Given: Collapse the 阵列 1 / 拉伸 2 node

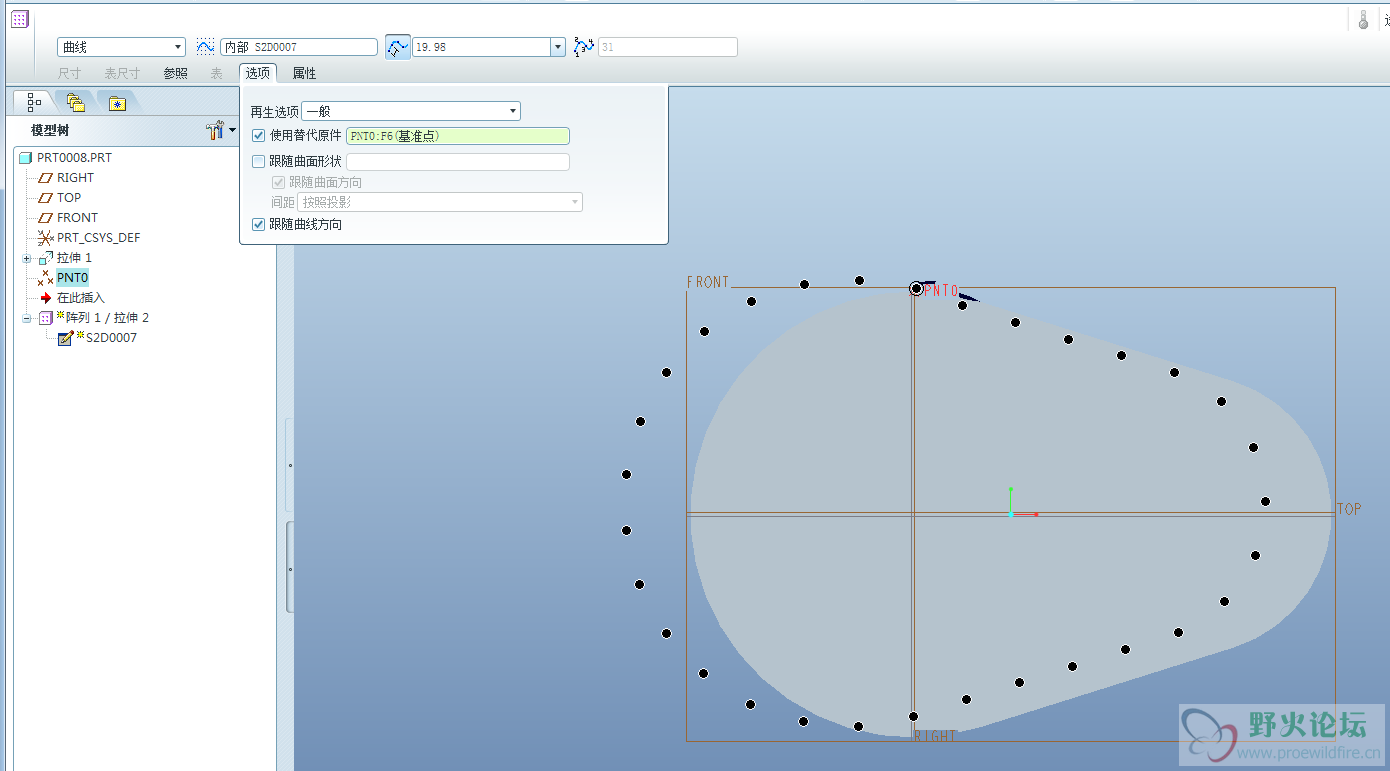Looking at the screenshot, I should (x=27, y=318).
